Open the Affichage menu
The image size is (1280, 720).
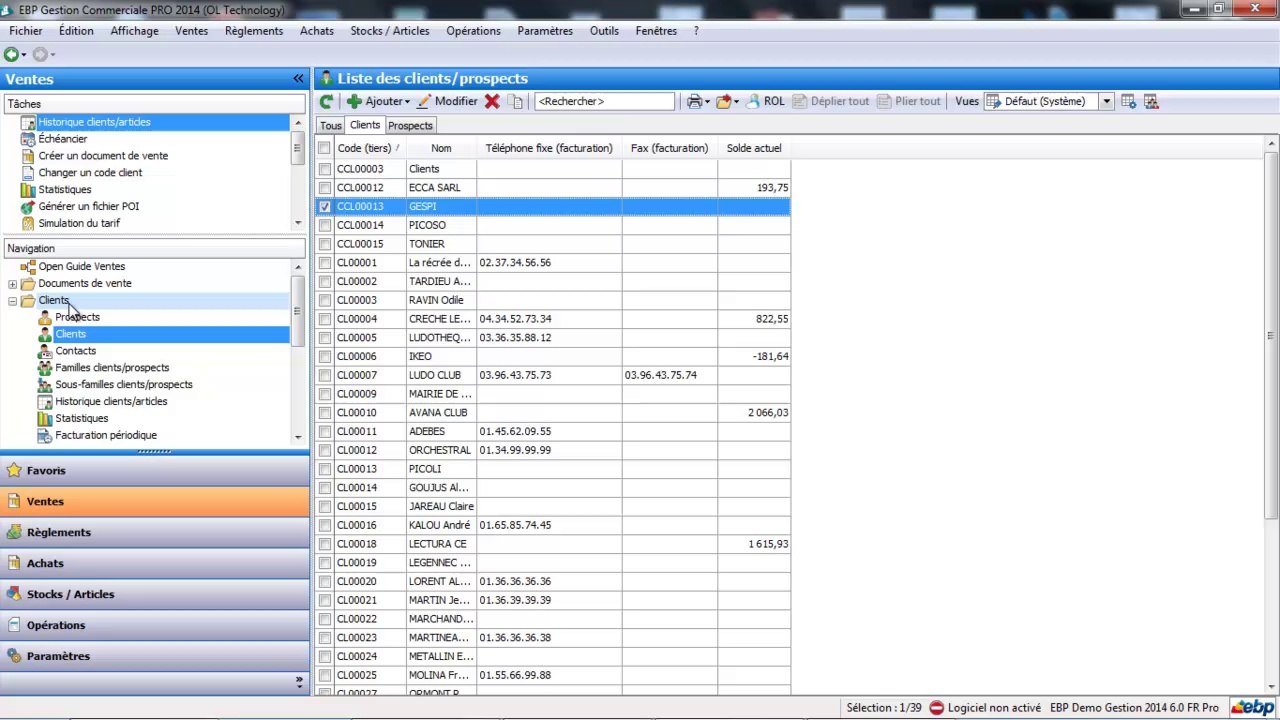click(134, 31)
